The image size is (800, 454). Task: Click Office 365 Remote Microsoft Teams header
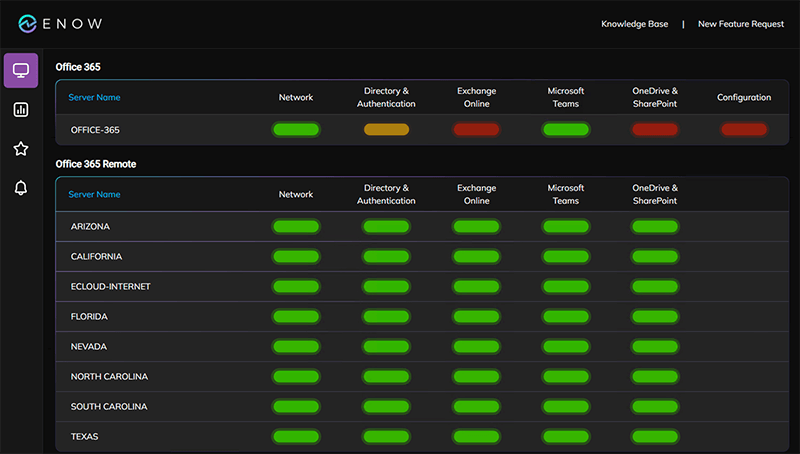[x=566, y=194]
